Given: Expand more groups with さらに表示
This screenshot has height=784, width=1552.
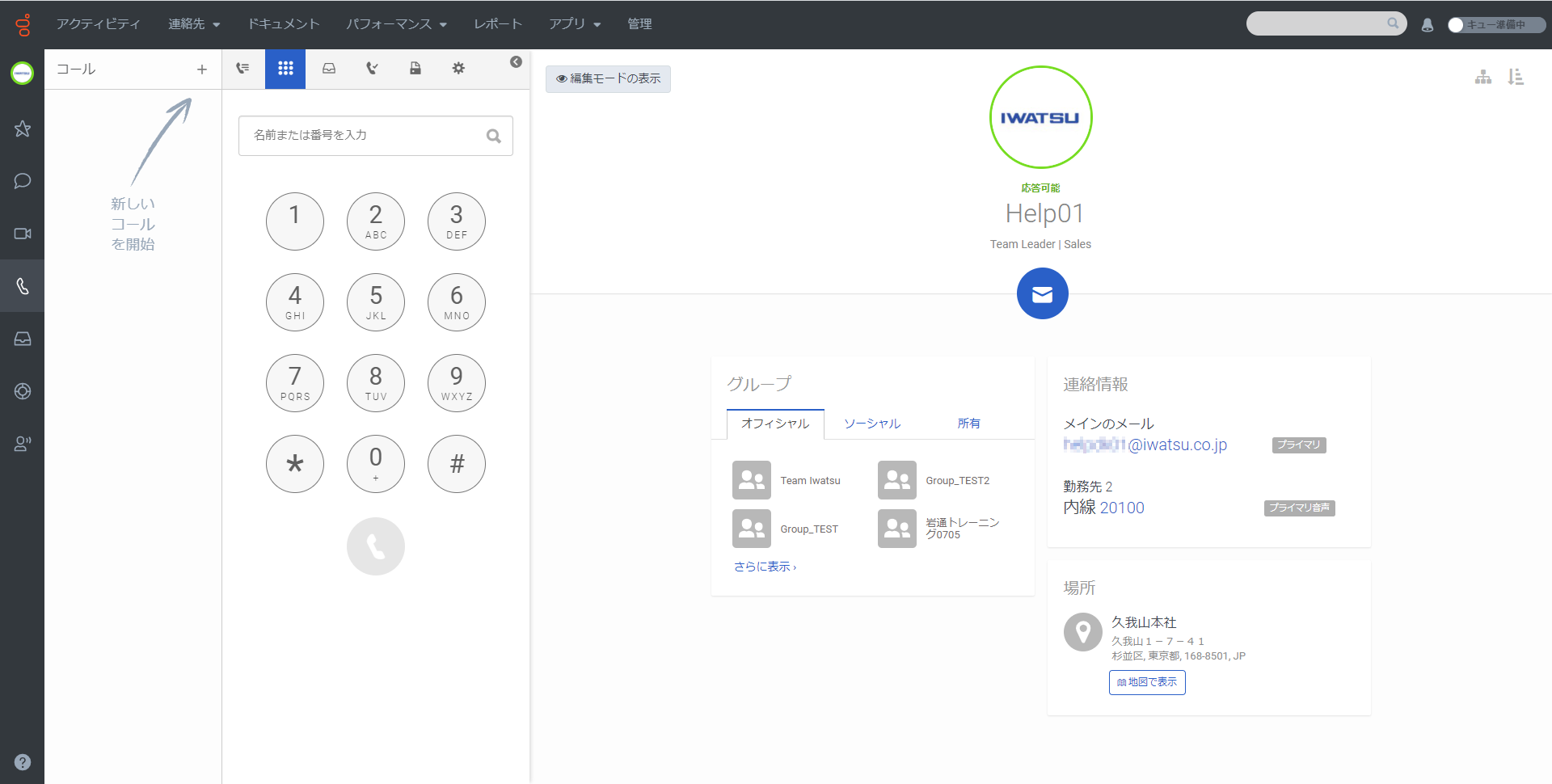Looking at the screenshot, I should pyautogui.click(x=765, y=567).
